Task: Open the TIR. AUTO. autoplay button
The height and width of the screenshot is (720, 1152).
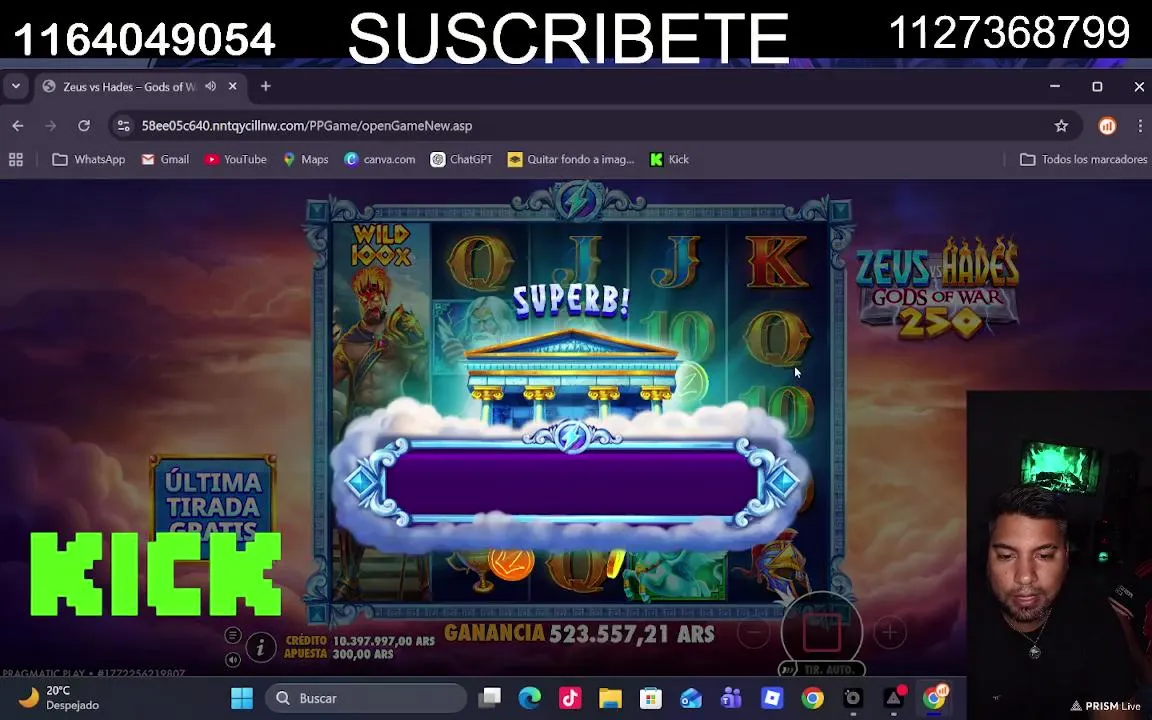Action: (x=821, y=669)
